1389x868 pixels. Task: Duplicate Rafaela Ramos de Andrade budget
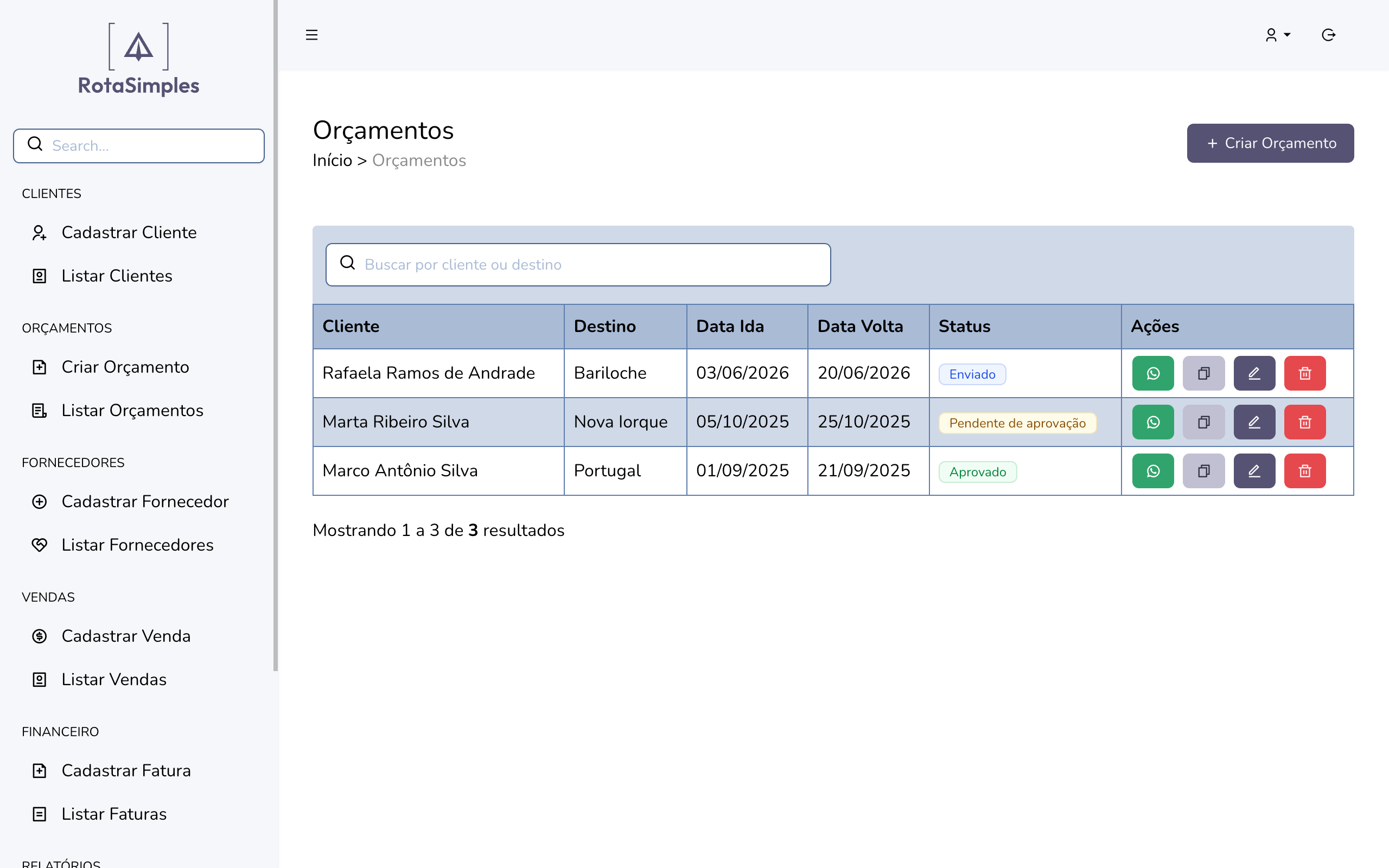(1203, 373)
